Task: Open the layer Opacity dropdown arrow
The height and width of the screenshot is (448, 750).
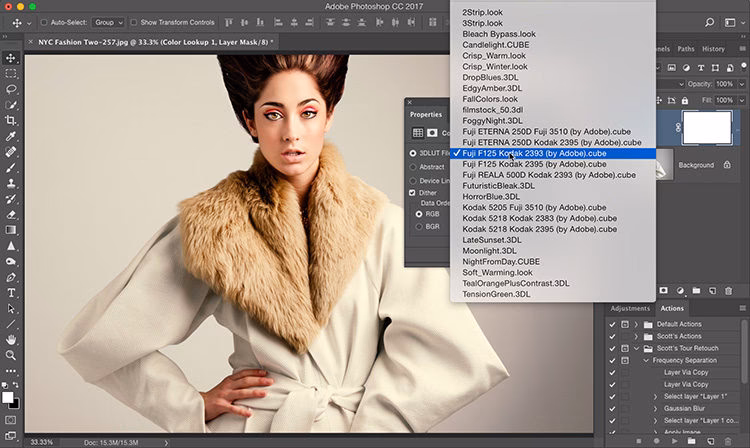Action: (x=742, y=84)
